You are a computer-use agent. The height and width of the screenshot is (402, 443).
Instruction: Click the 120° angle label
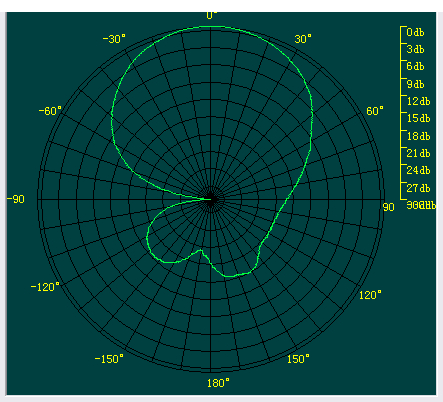click(x=370, y=295)
